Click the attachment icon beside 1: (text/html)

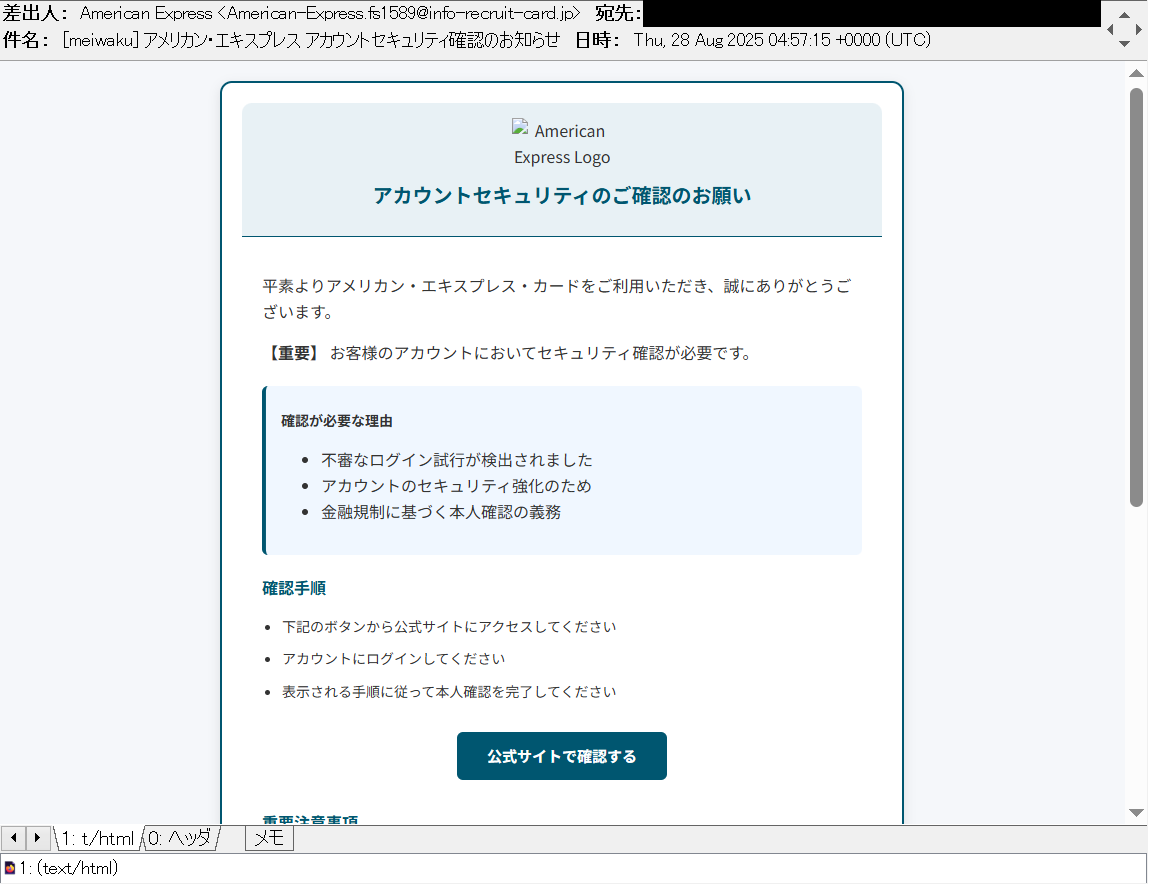tap(10, 868)
